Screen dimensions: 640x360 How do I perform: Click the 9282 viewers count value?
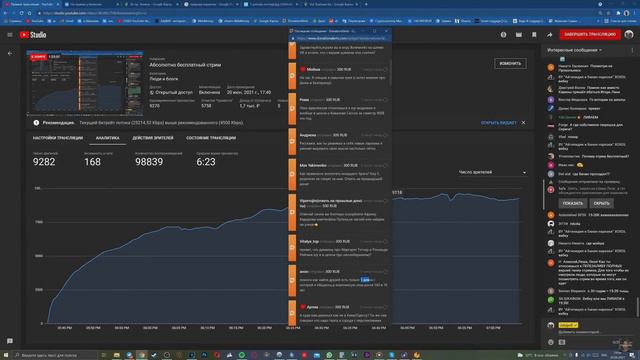44,162
